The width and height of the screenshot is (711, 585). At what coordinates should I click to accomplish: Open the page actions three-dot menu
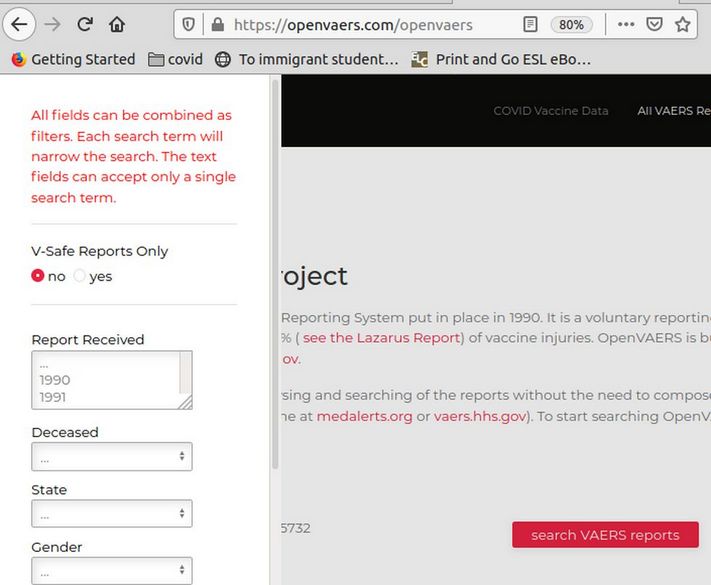pyautogui.click(x=626, y=24)
